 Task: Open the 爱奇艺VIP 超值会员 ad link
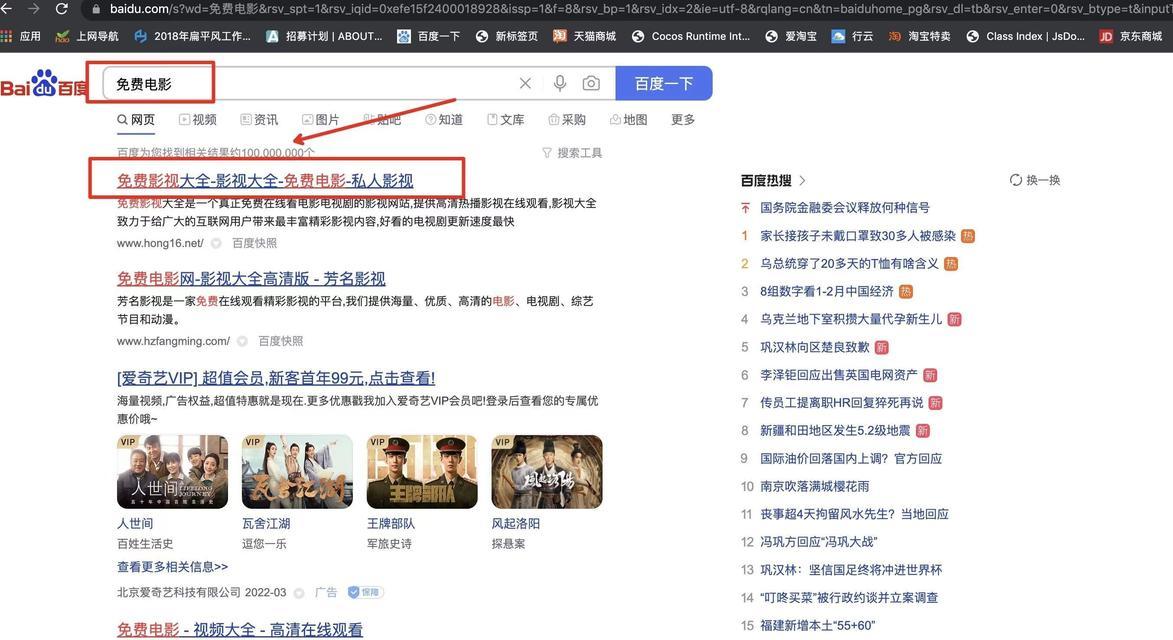click(x=276, y=378)
